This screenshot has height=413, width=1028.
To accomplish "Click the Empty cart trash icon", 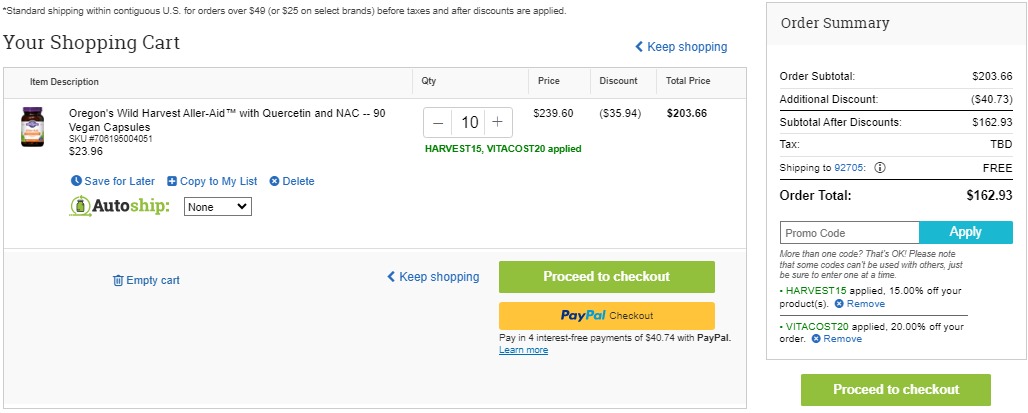I will coord(118,281).
